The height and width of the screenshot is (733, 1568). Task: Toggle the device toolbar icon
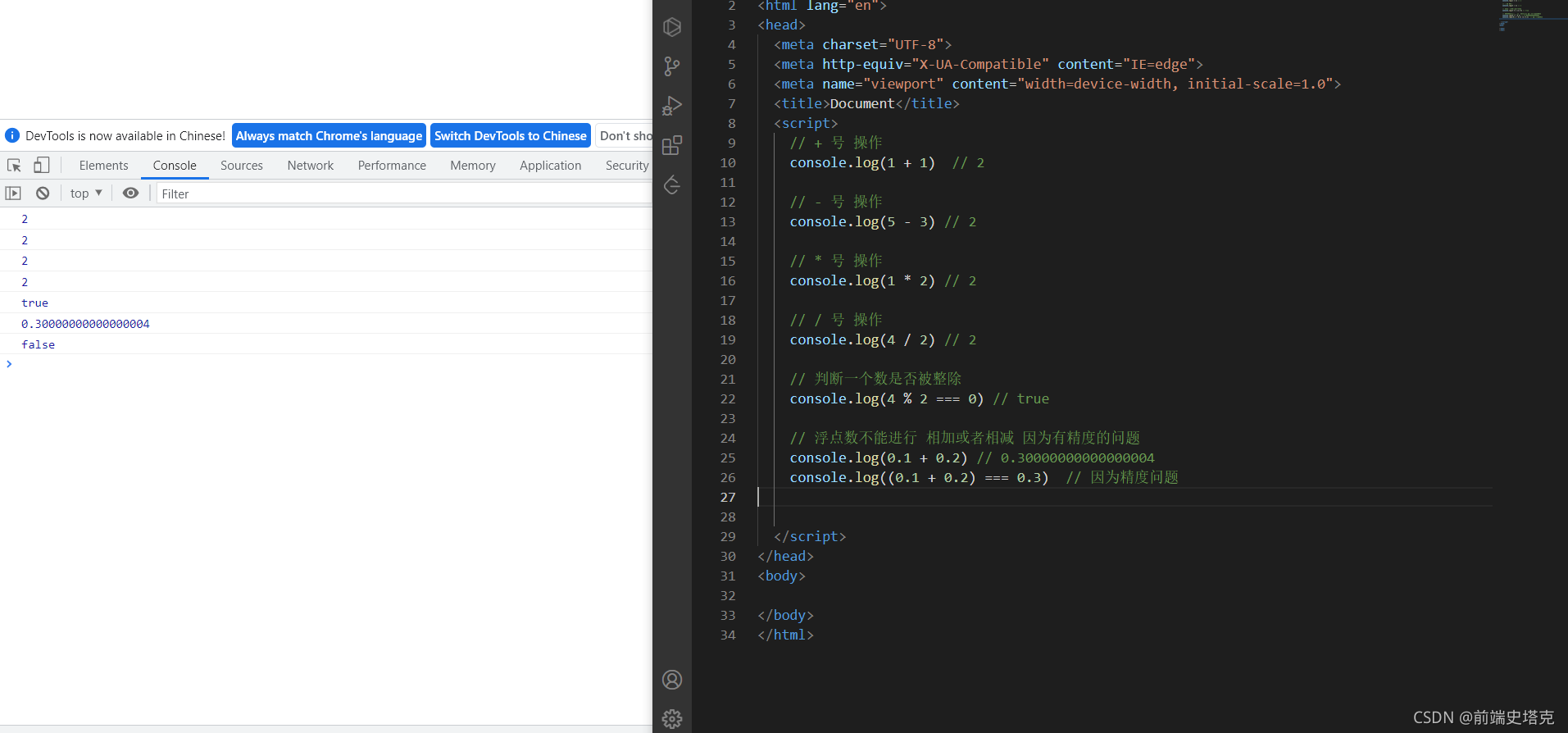pyautogui.click(x=42, y=166)
